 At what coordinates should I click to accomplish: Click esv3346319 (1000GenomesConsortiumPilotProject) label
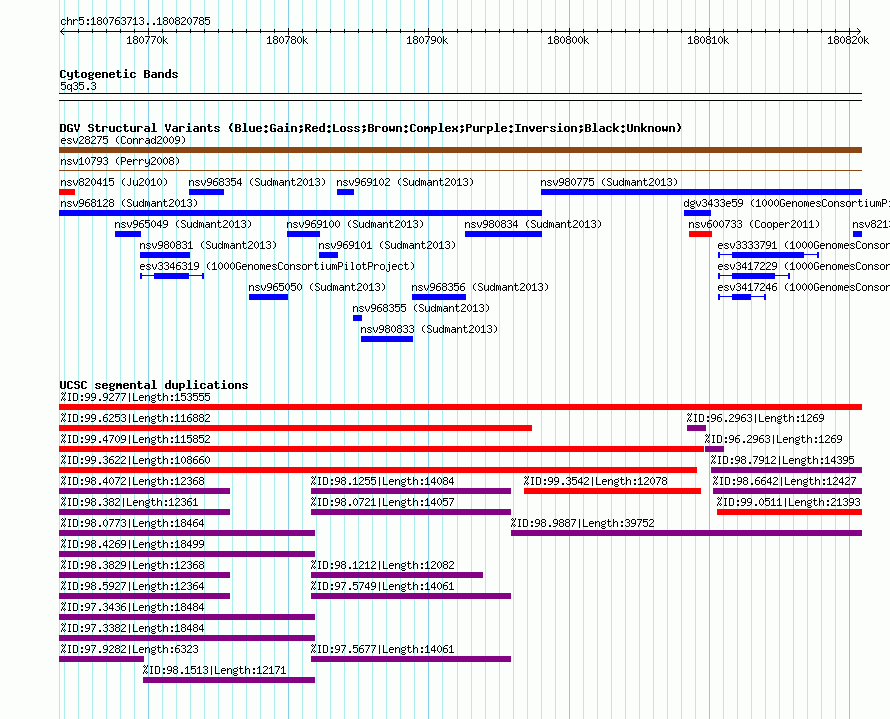coord(277,266)
